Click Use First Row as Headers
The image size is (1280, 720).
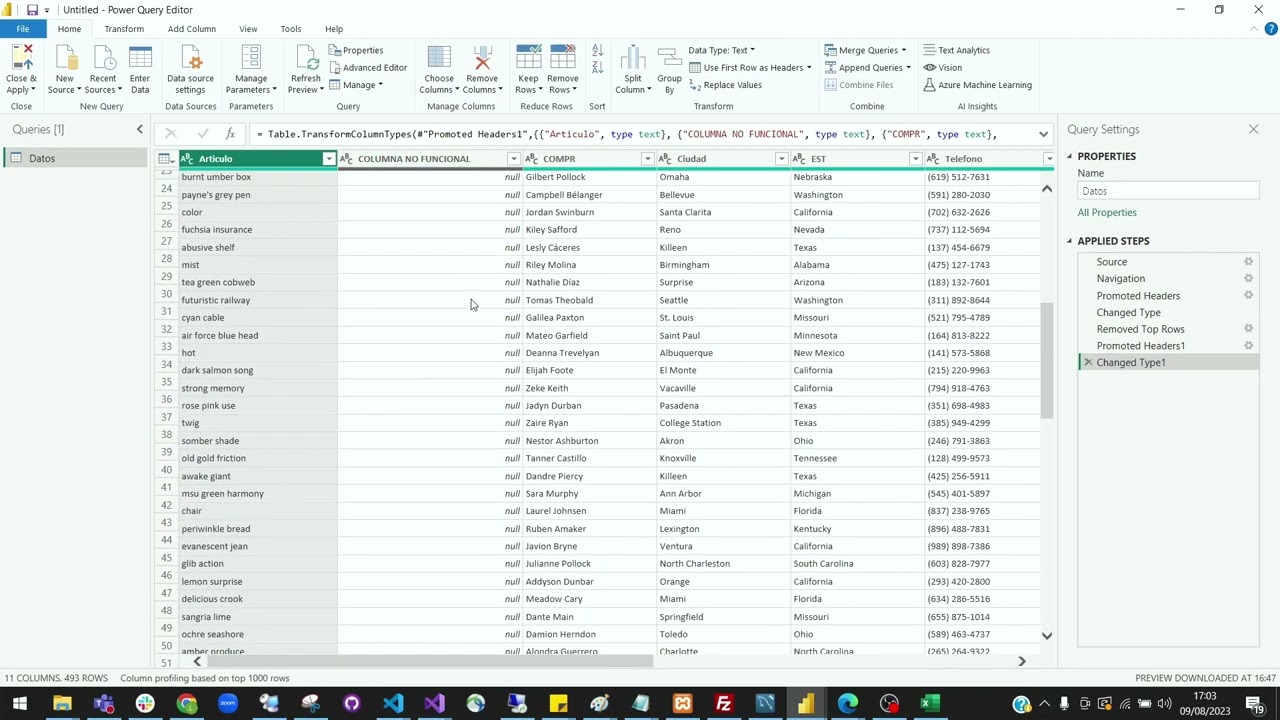click(750, 68)
